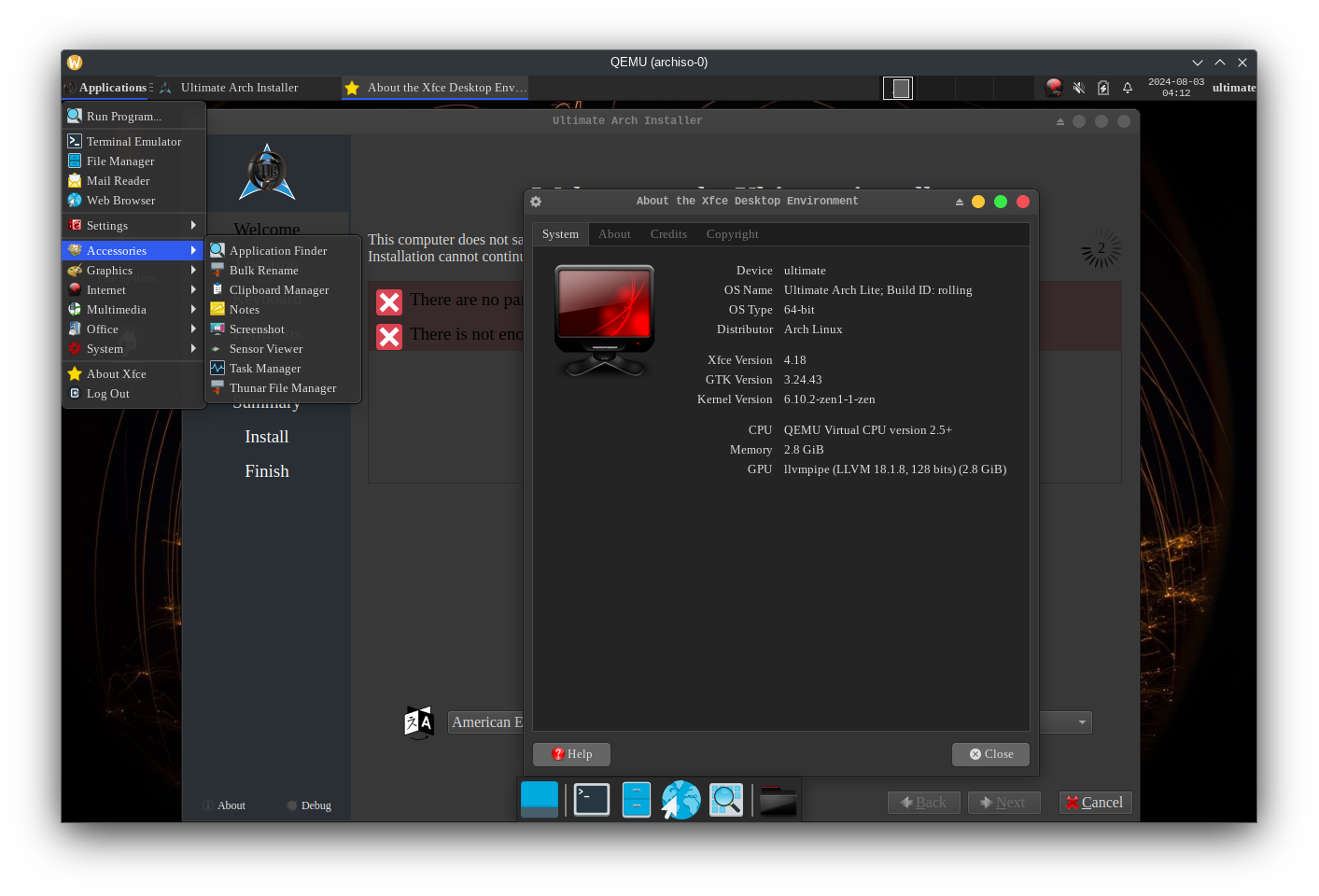Open the Applications panel menu
The image size is (1319, 896).
point(106,88)
